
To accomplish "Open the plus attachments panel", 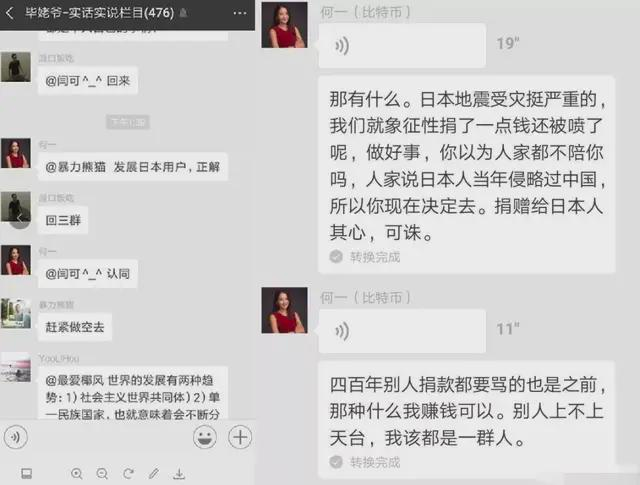I will (x=240, y=437).
